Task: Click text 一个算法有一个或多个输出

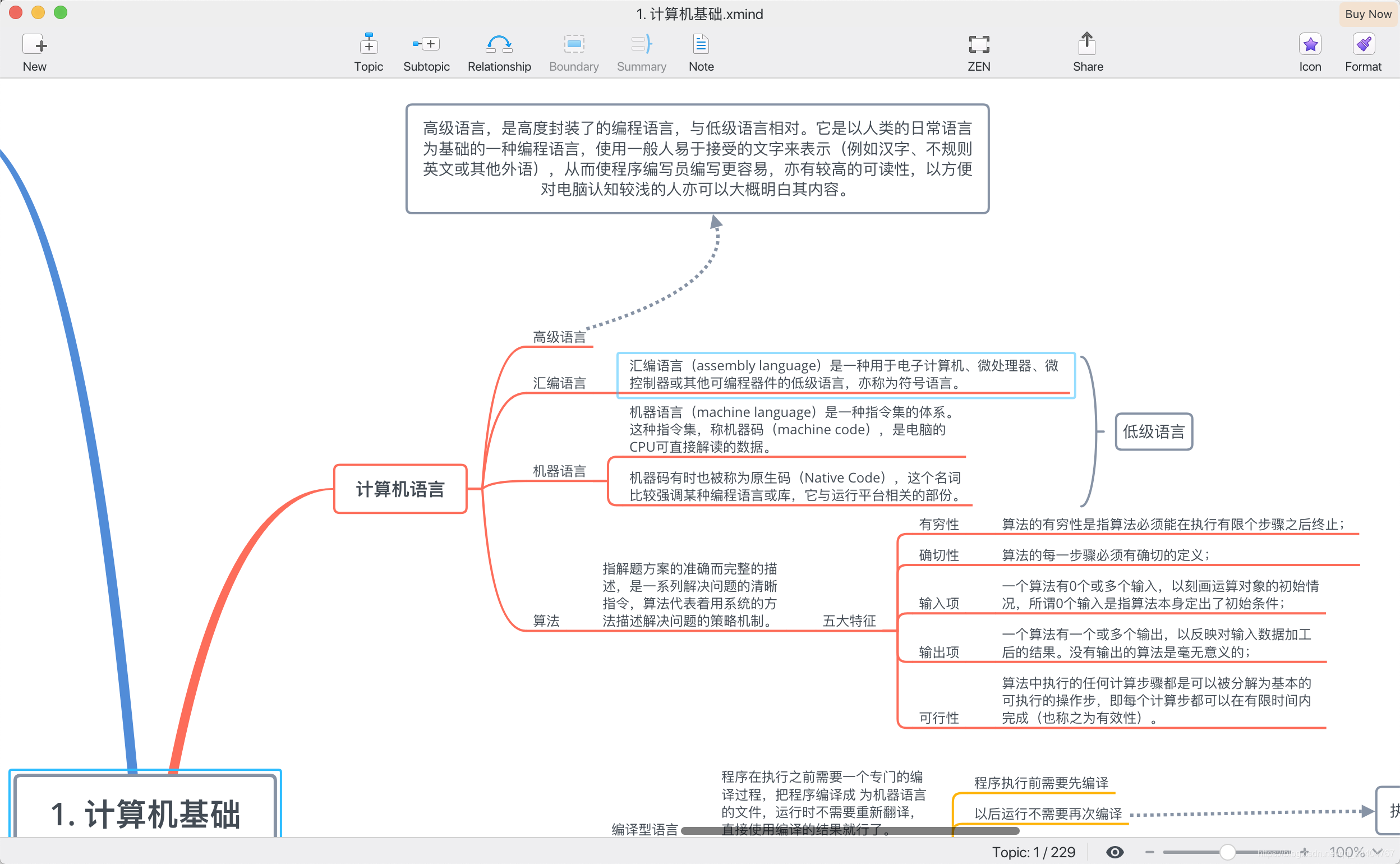Action: [1156, 643]
